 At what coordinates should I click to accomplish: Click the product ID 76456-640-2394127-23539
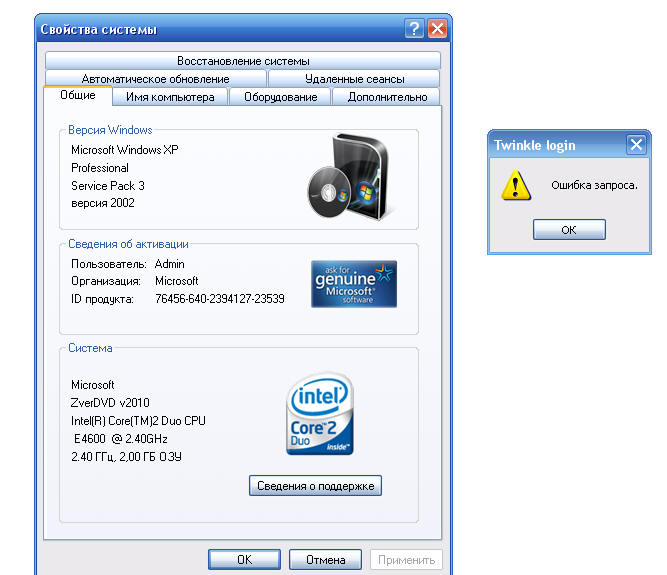point(219,299)
